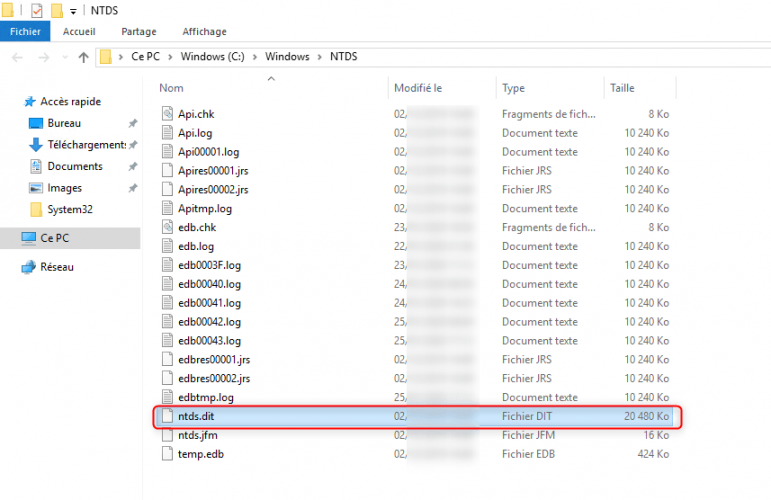This screenshot has width=771, height=500.
Task: Navigate to Windows (C:) in address bar
Action: 212,57
